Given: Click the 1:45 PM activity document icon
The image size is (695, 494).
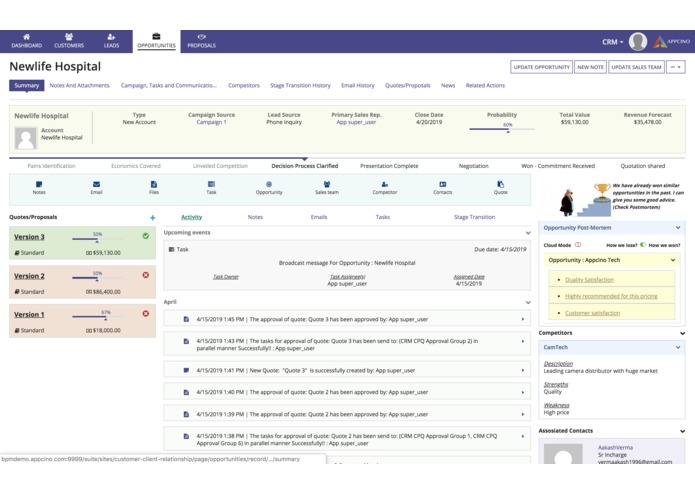Looking at the screenshot, I should click(x=186, y=319).
